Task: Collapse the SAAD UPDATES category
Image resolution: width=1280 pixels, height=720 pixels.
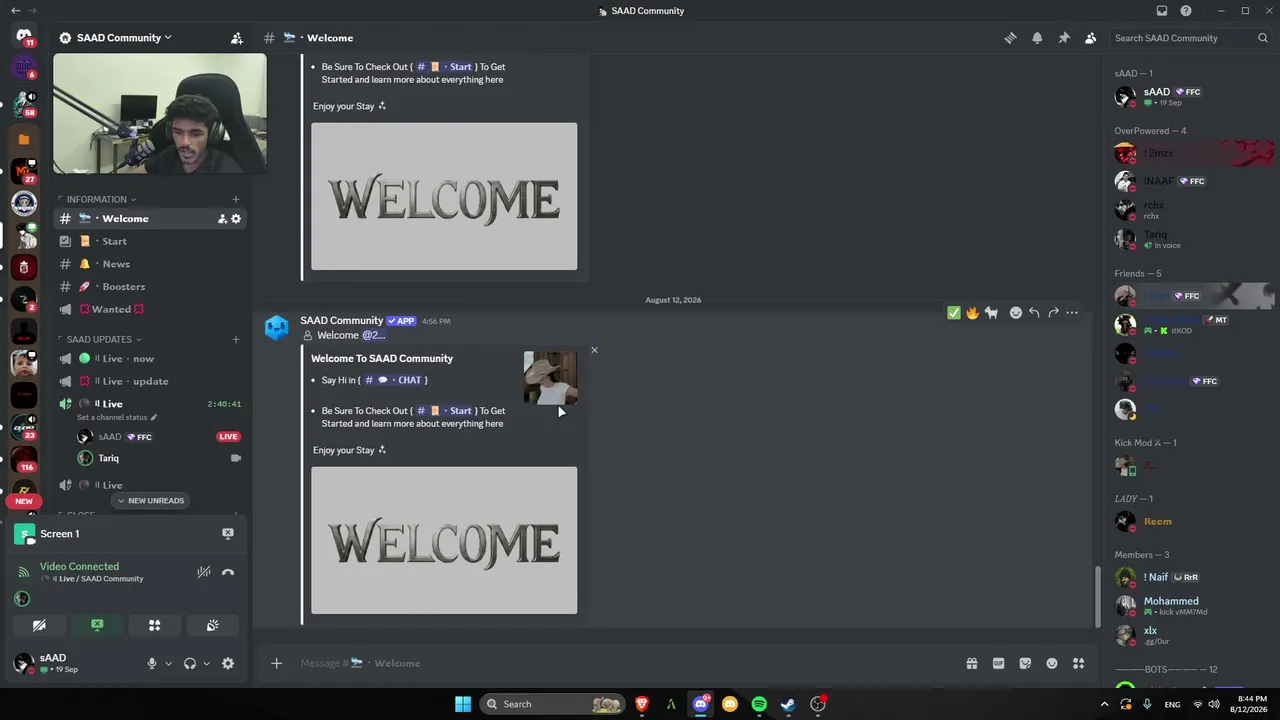Action: [x=104, y=339]
